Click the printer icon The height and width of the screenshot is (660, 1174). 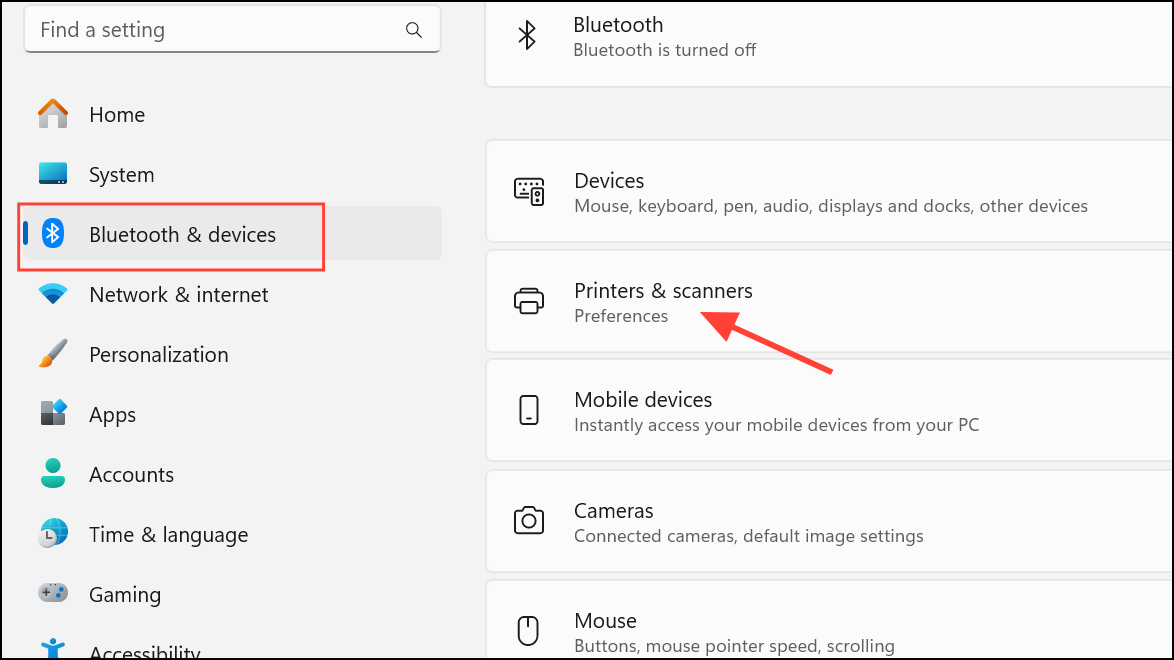tap(529, 301)
